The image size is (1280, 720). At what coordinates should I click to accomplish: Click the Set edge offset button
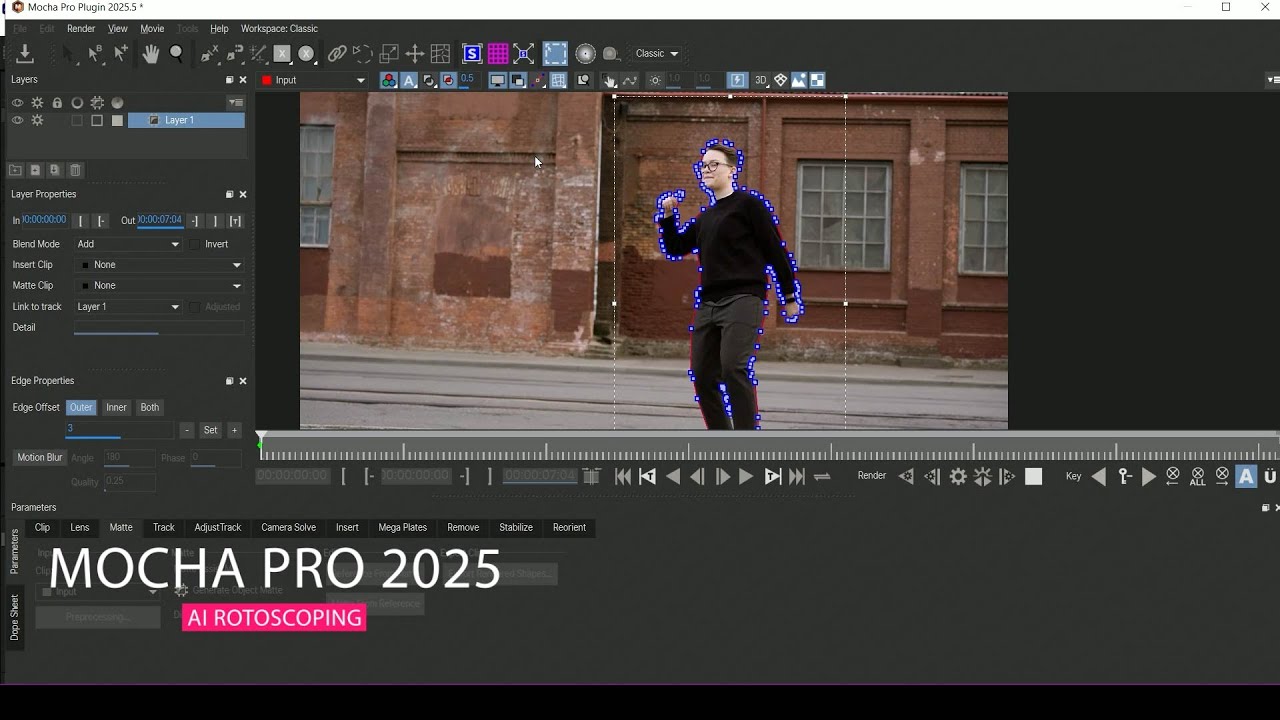[210, 430]
